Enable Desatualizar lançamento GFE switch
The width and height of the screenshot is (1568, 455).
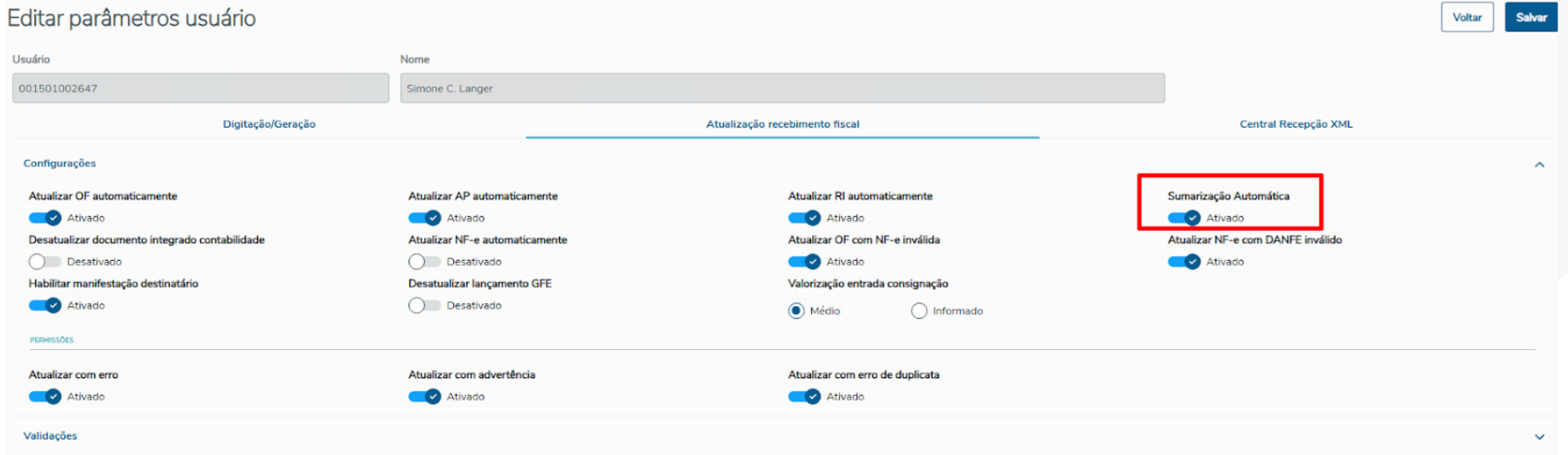pyautogui.click(x=425, y=305)
